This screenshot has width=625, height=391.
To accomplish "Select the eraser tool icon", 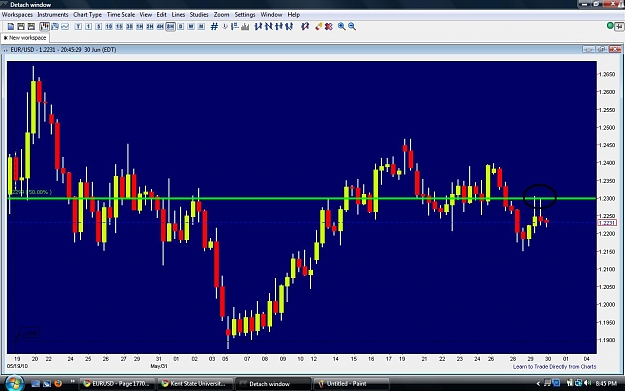I will (318, 27).
